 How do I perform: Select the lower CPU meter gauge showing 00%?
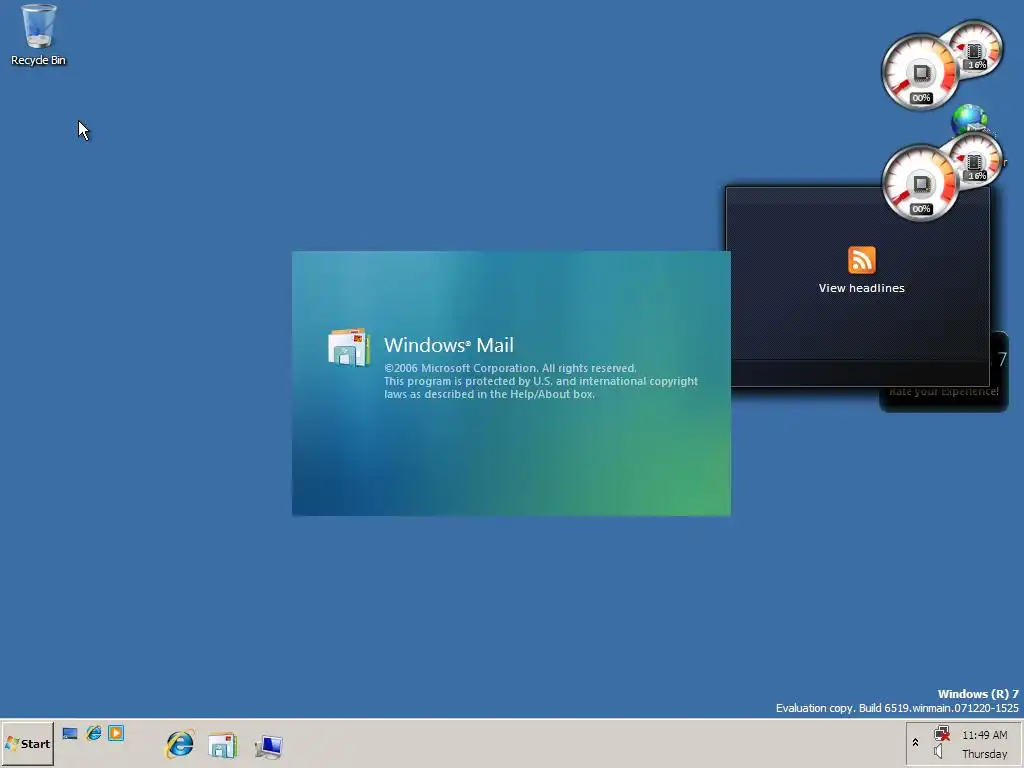tap(920, 183)
